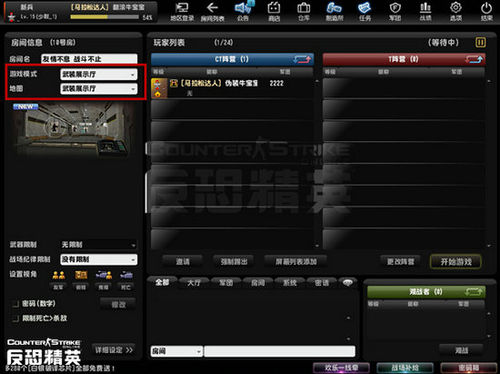Switch to the 系统 chat tab
The image size is (500, 374).
290,283
